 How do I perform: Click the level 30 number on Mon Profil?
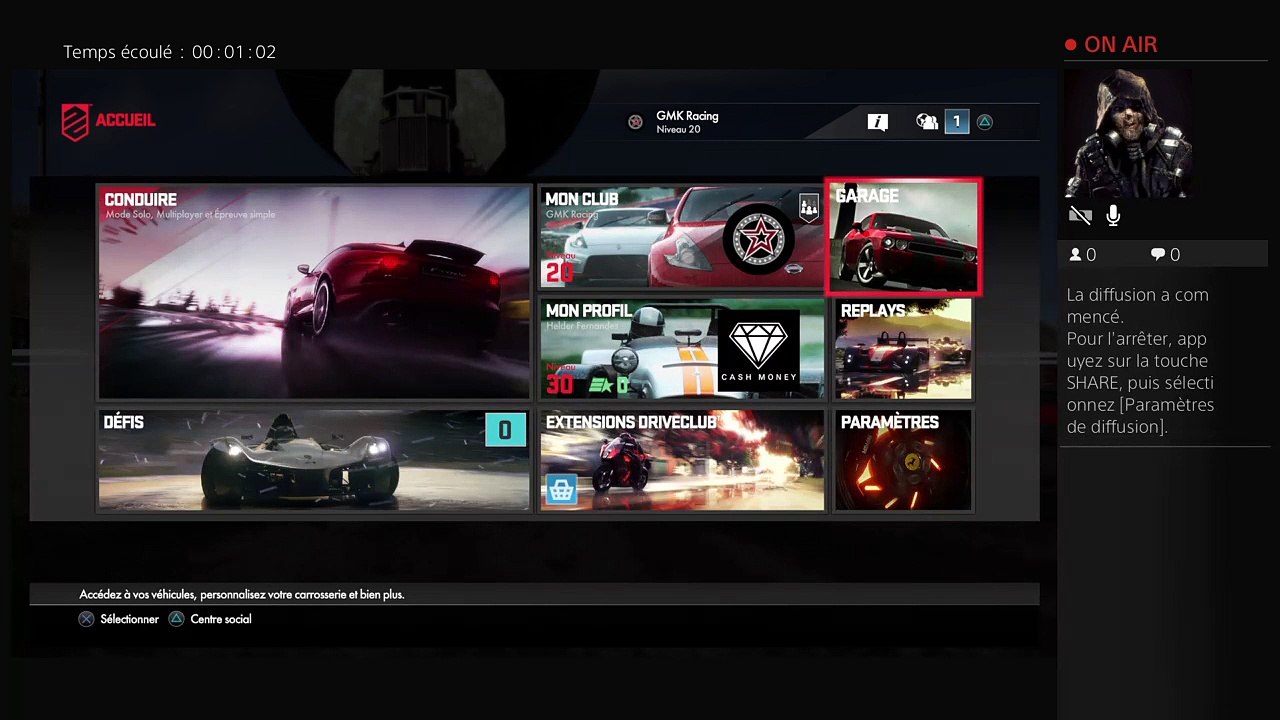[560, 383]
